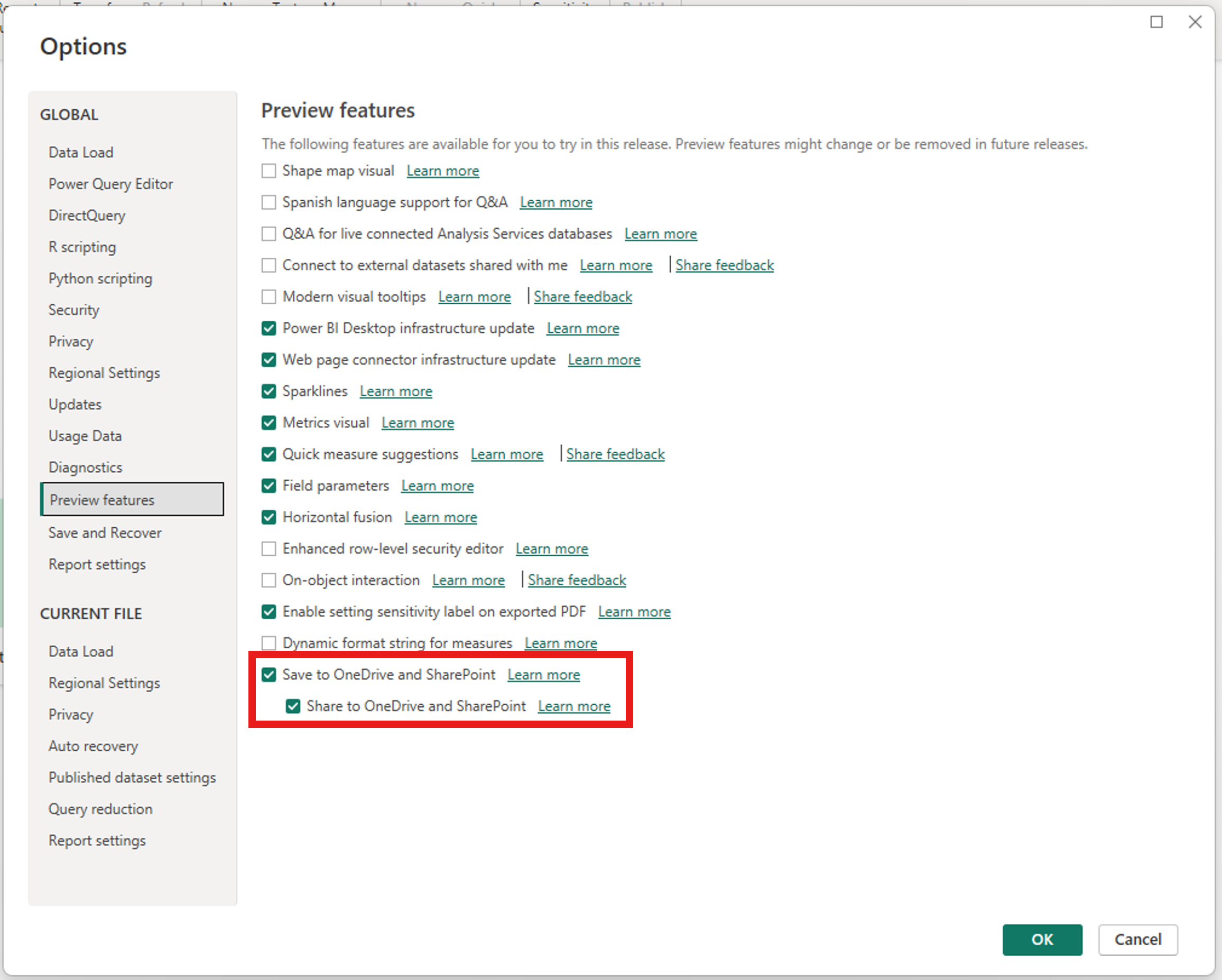The height and width of the screenshot is (980, 1222).
Task: Close the Options dialog
Action: tap(1195, 22)
